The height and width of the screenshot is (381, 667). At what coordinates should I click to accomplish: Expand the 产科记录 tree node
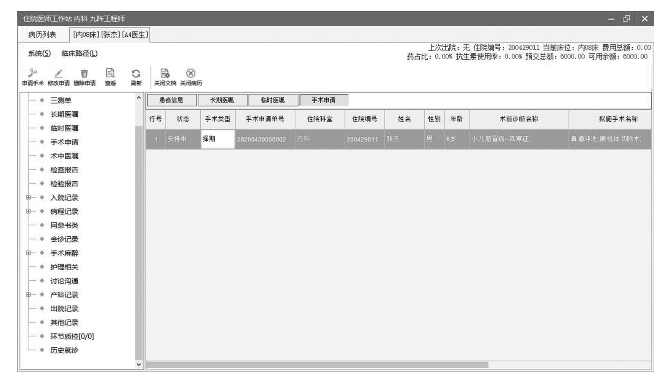point(29,295)
